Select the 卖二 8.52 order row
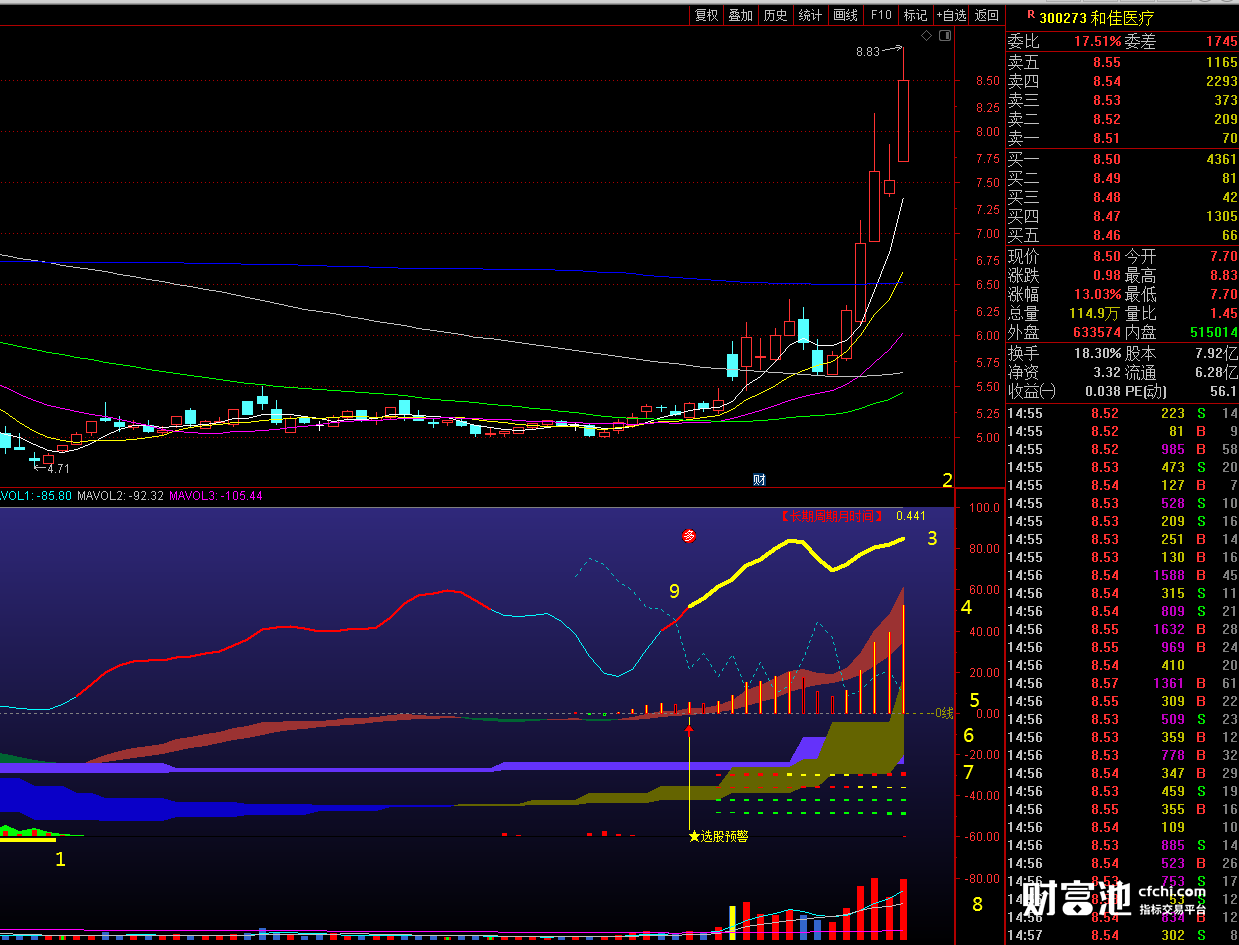1239x945 pixels. (x=1122, y=119)
